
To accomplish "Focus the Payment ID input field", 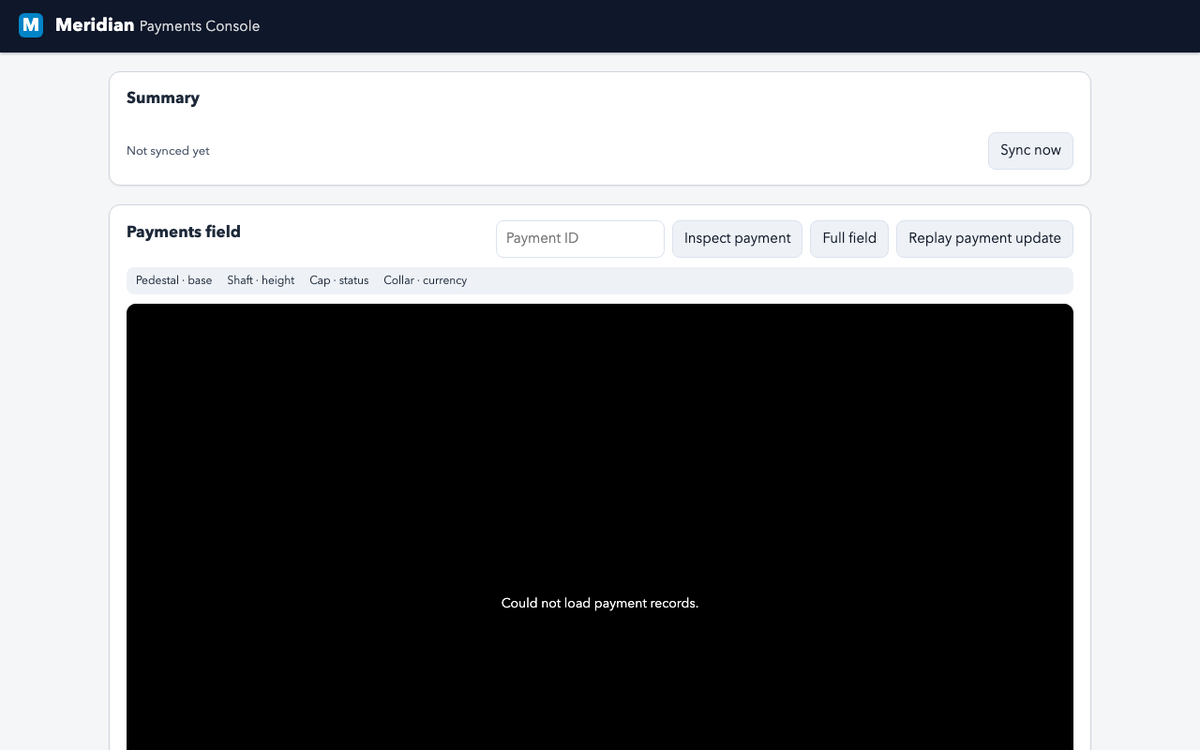I will coord(580,239).
